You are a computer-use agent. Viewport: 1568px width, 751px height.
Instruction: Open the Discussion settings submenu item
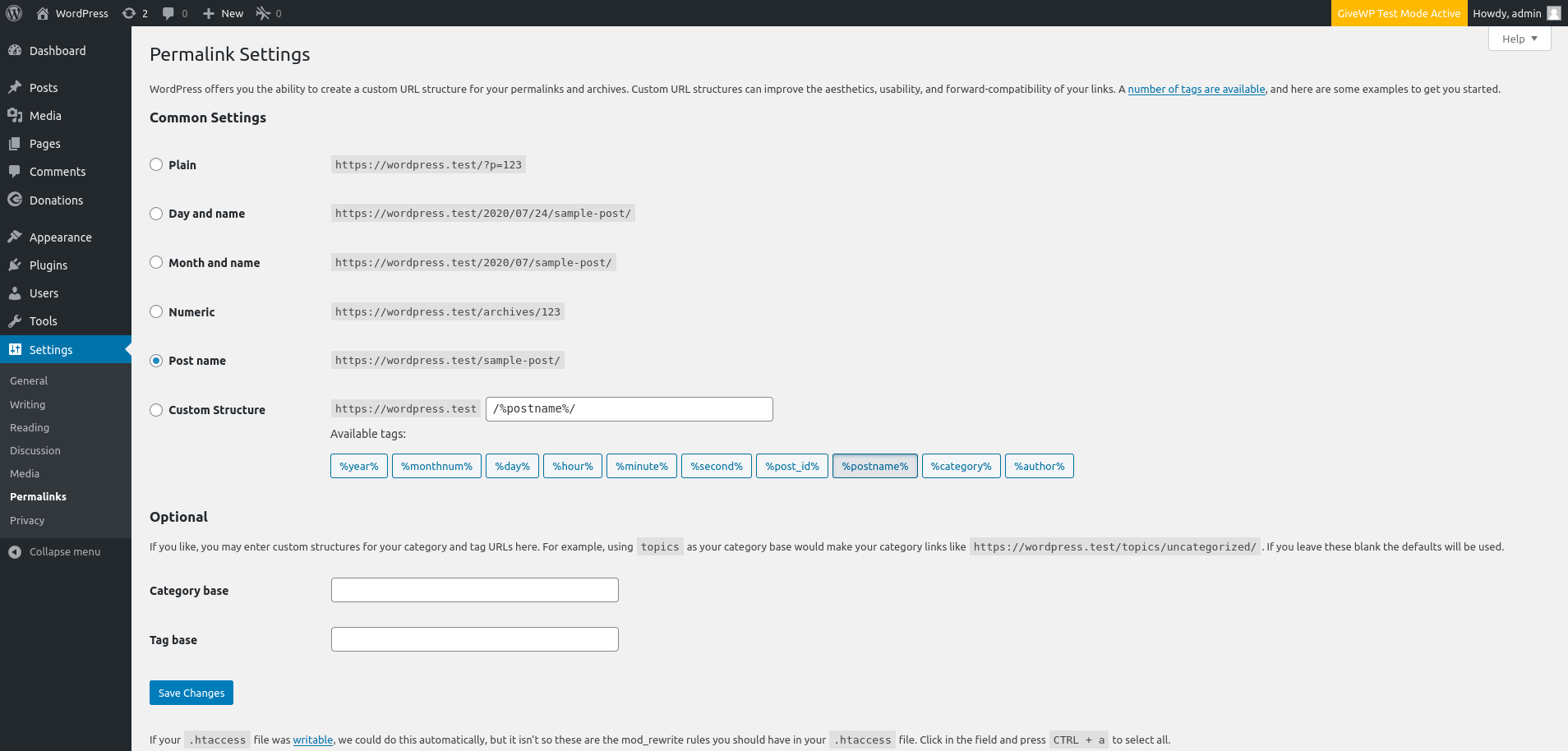tap(35, 450)
